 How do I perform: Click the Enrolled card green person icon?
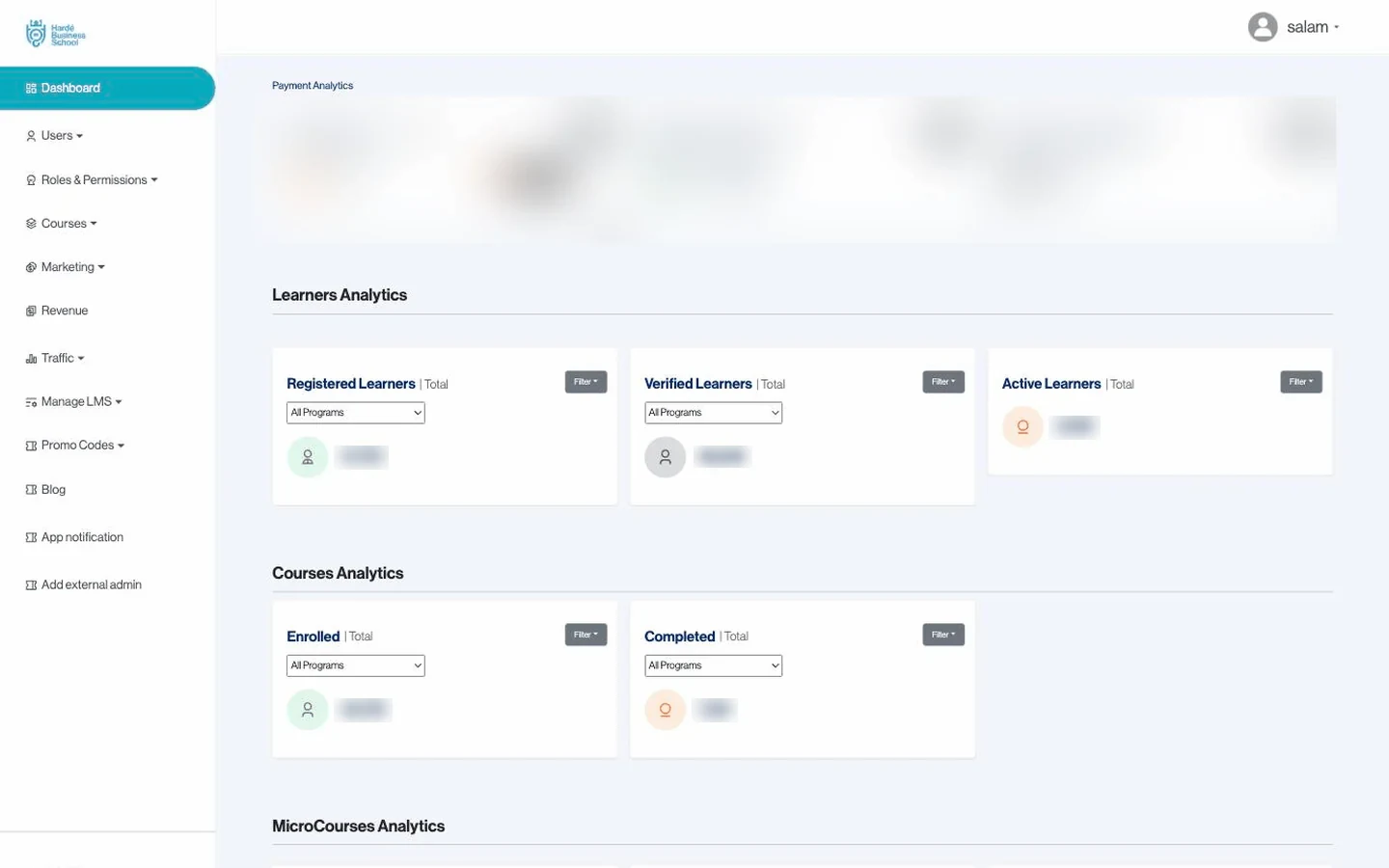308,710
